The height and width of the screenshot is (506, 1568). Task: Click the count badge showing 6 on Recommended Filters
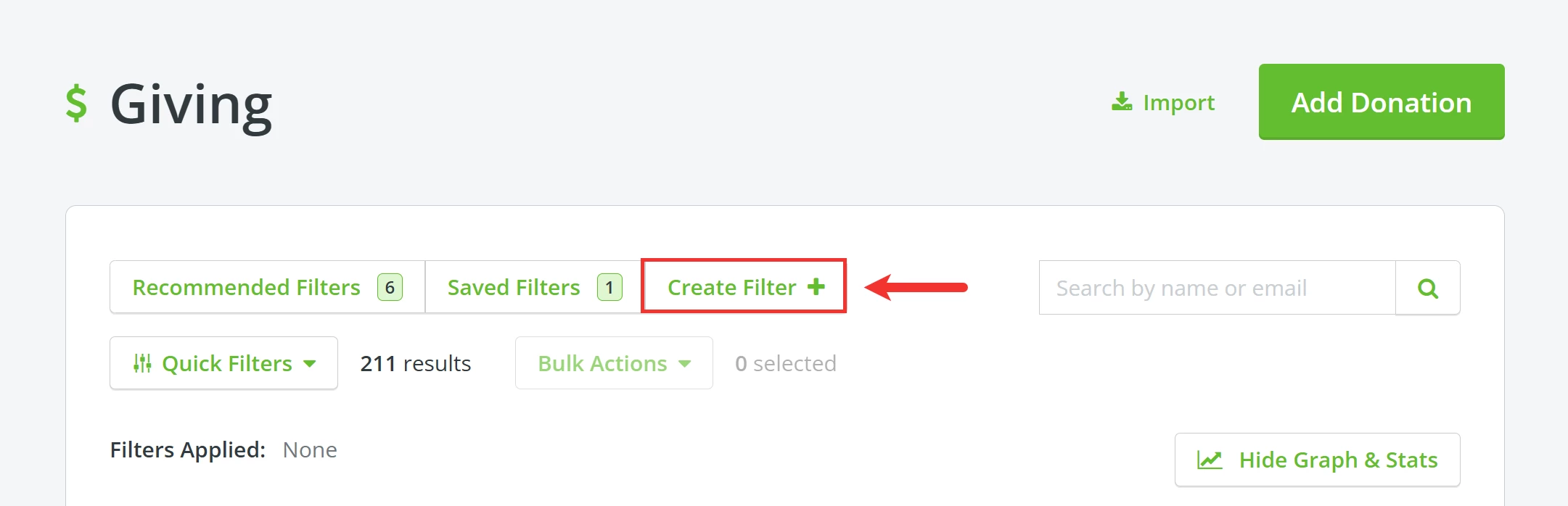coord(390,287)
